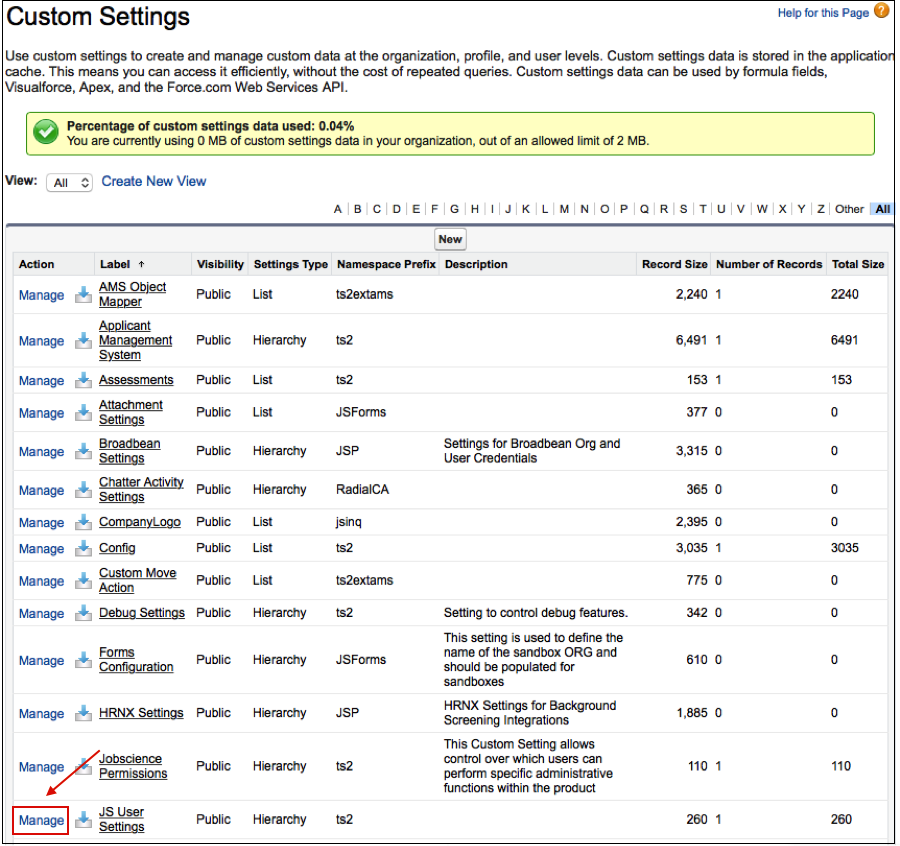
Task: Open Help for this Page link
Action: (x=823, y=13)
